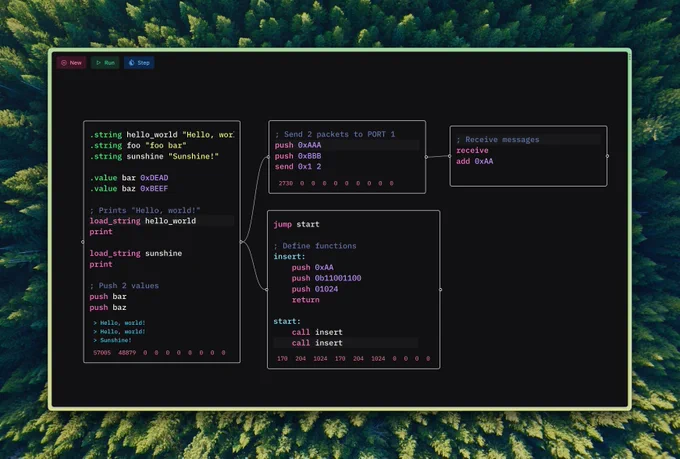Click the stack value 2730
Image resolution: width=680 pixels, height=459 pixels.
(285, 184)
